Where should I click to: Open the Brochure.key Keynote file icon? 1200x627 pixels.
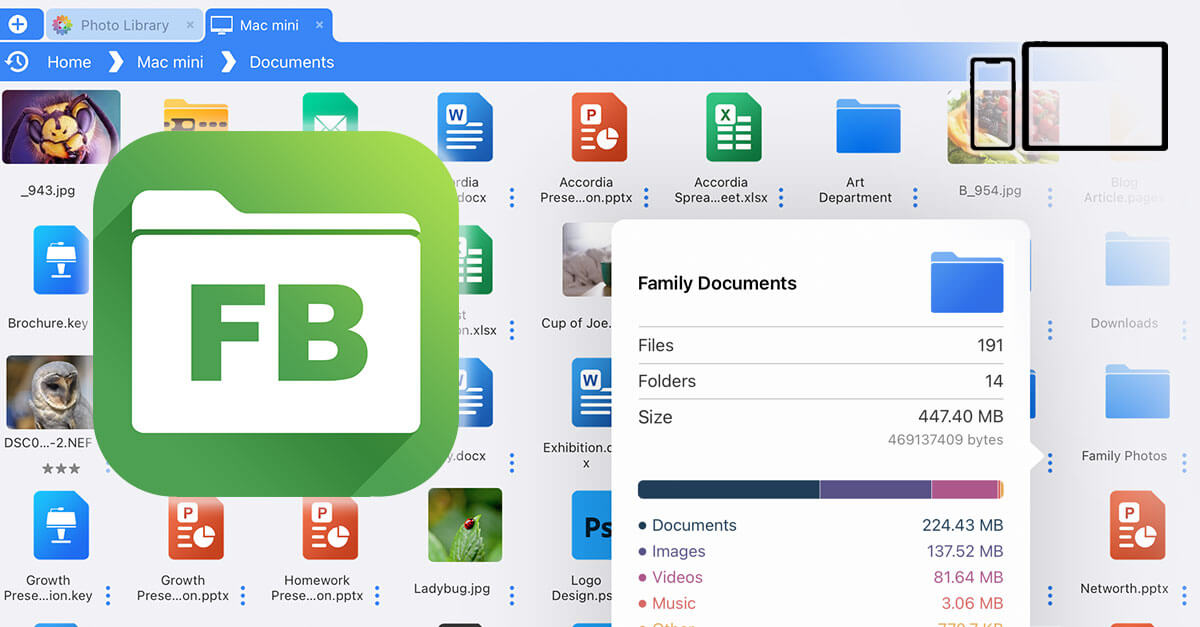pyautogui.click(x=61, y=260)
